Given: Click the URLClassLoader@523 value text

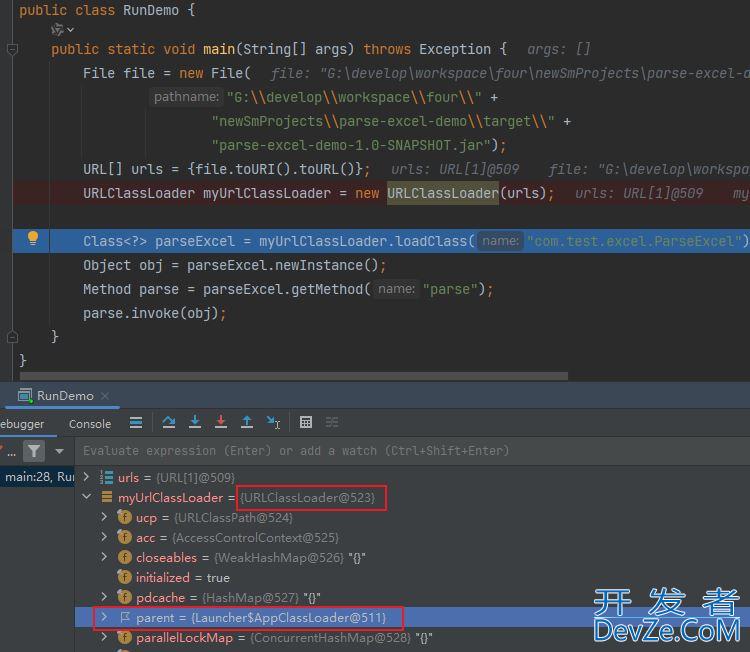Looking at the screenshot, I should pyautogui.click(x=308, y=497).
